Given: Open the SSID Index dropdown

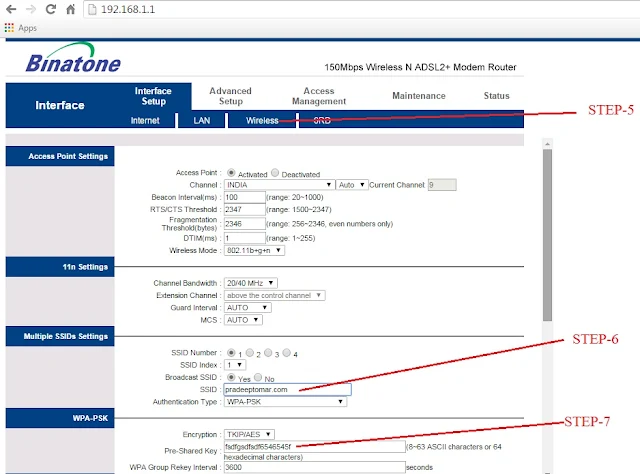Looking at the screenshot, I should (x=235, y=365).
